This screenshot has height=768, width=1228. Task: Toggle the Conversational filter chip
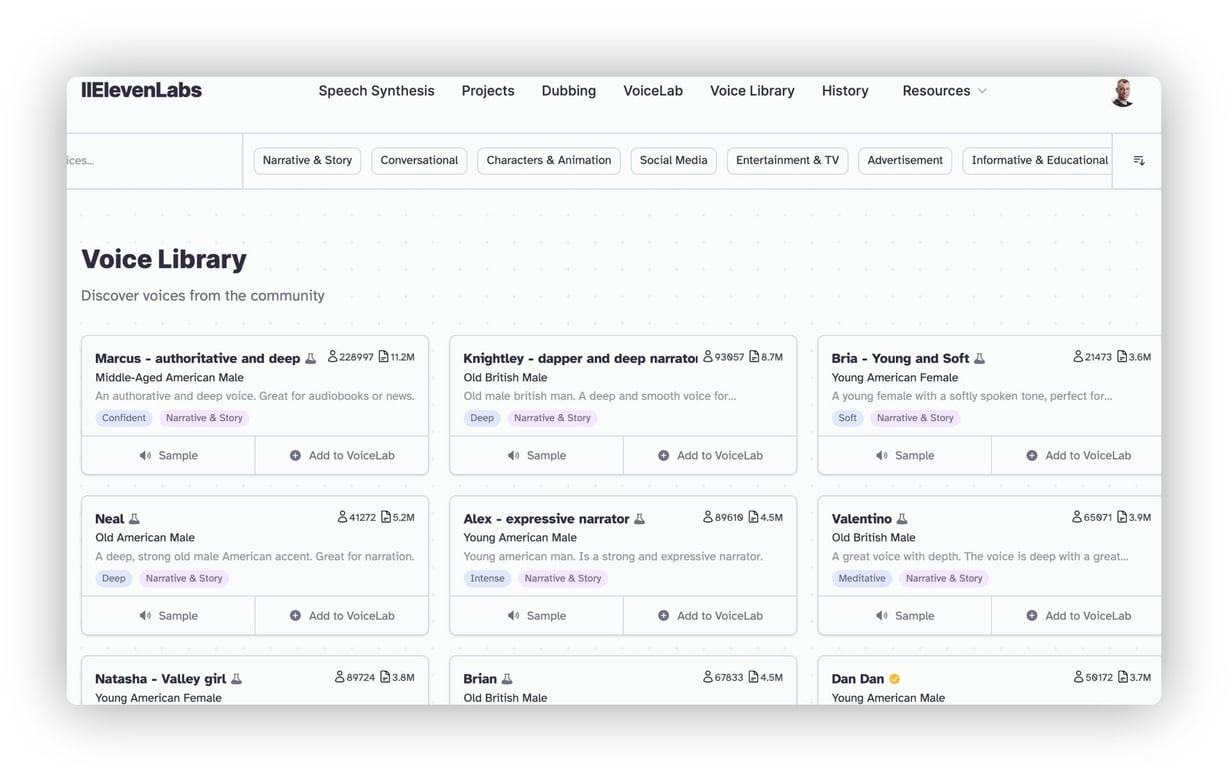point(419,161)
